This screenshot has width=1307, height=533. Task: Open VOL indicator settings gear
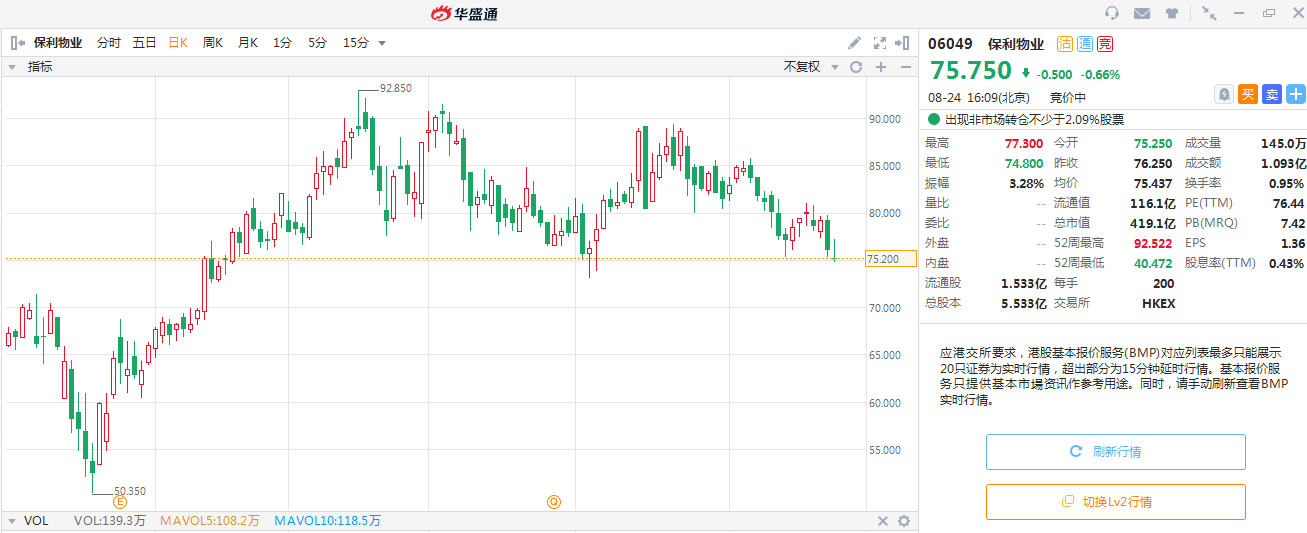pos(904,521)
